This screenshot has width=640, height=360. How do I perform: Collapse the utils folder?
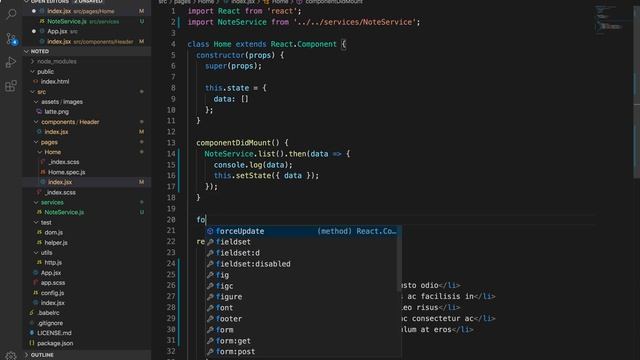pyautogui.click(x=47, y=253)
